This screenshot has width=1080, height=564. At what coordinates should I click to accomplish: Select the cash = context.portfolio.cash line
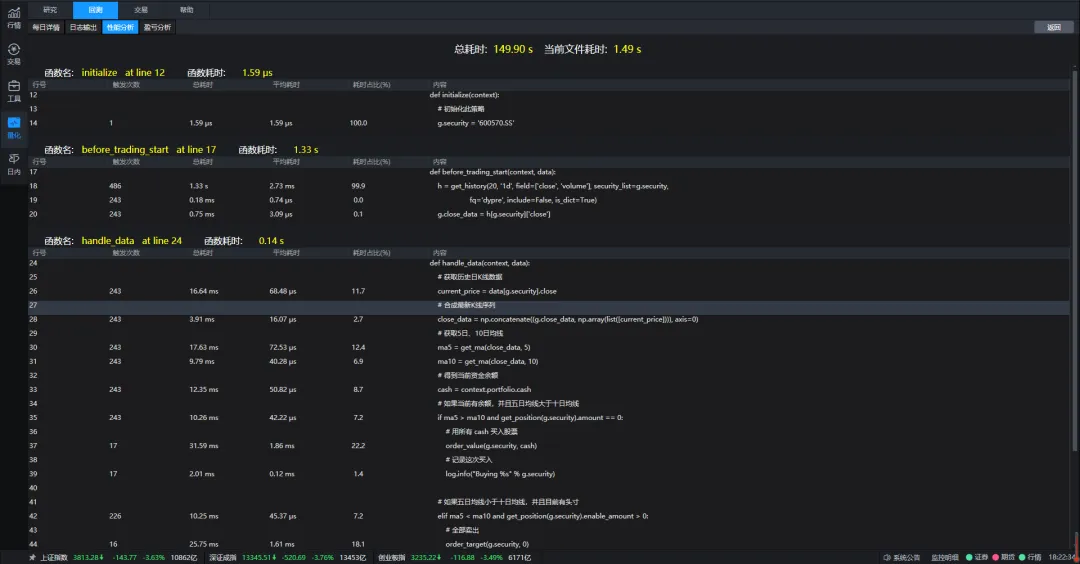pos(484,390)
